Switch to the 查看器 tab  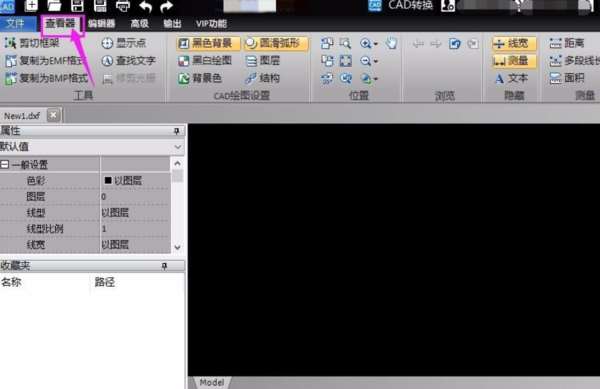pos(60,24)
